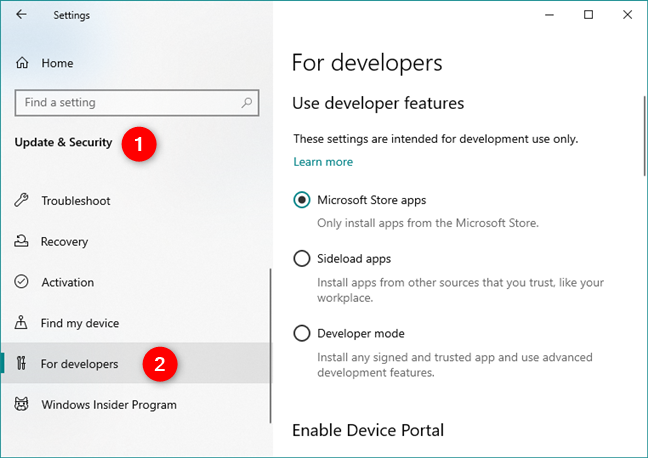Click the Enable Device Portal heading
Image resolution: width=648 pixels, height=458 pixels.
pyautogui.click(x=368, y=430)
